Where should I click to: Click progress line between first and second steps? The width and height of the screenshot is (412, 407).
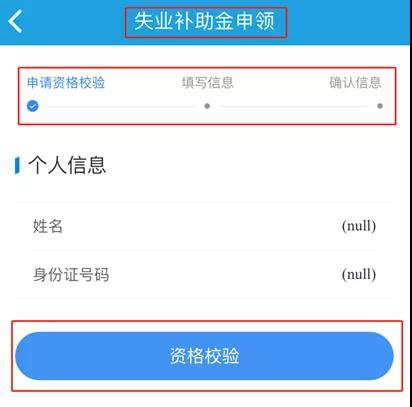coord(122,106)
